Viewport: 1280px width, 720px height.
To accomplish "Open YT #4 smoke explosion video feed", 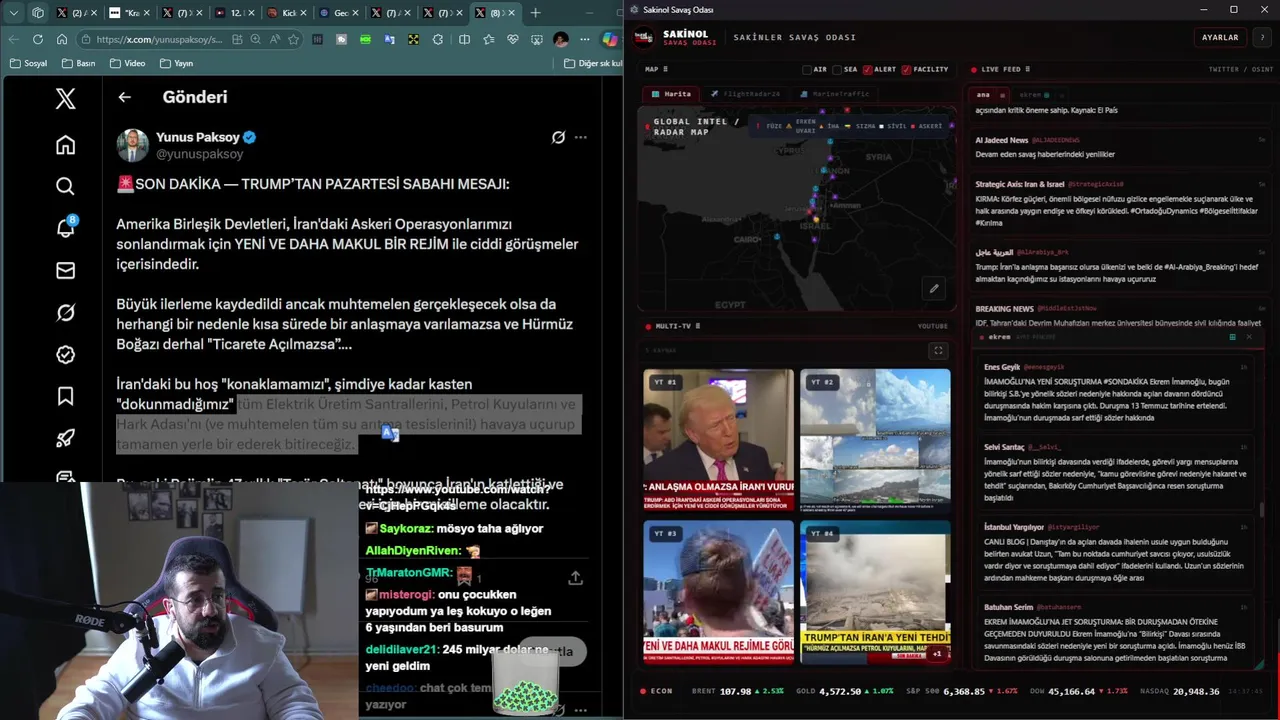I will tap(875, 592).
